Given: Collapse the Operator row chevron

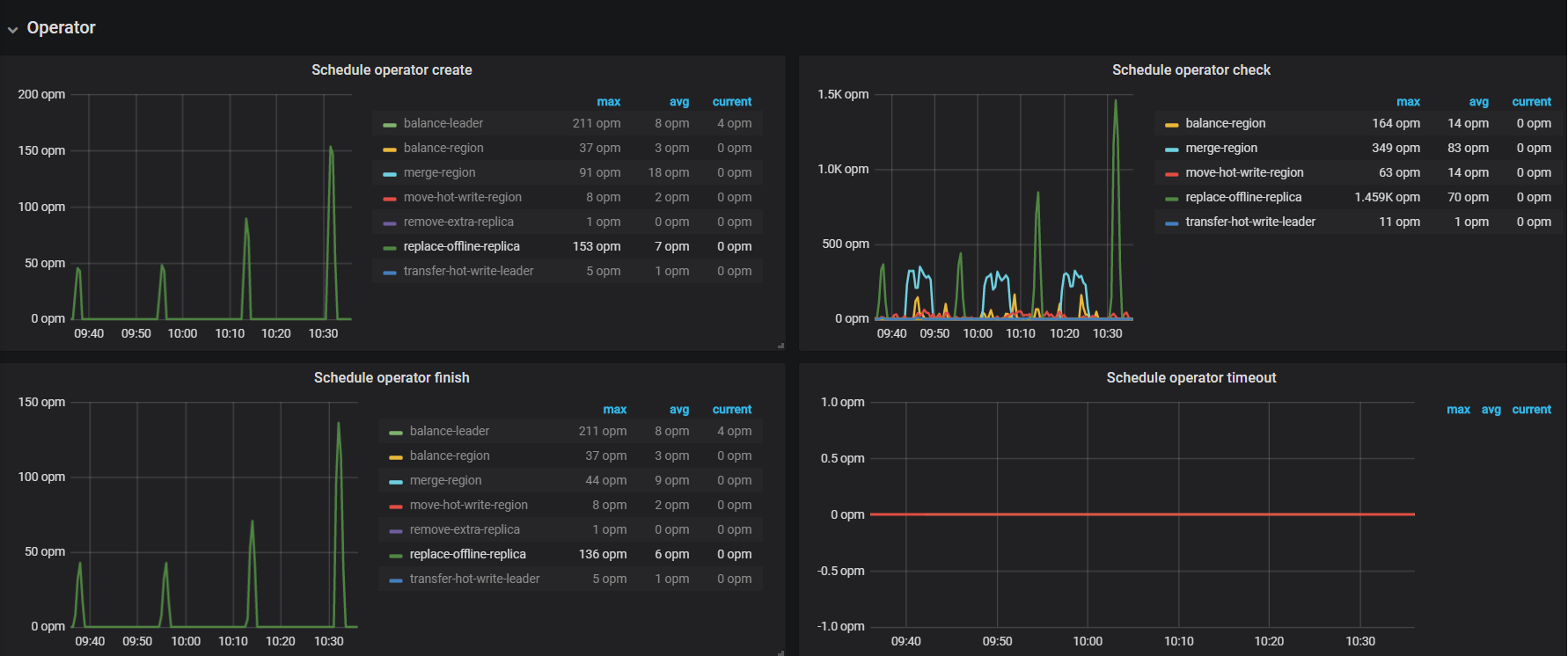Looking at the screenshot, I should click(x=13, y=29).
